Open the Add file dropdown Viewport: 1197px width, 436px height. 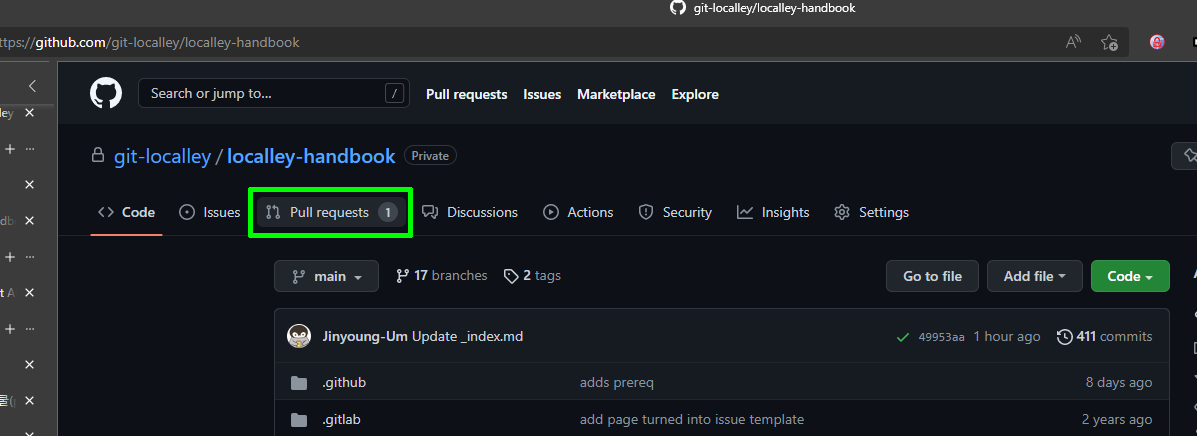click(1034, 276)
